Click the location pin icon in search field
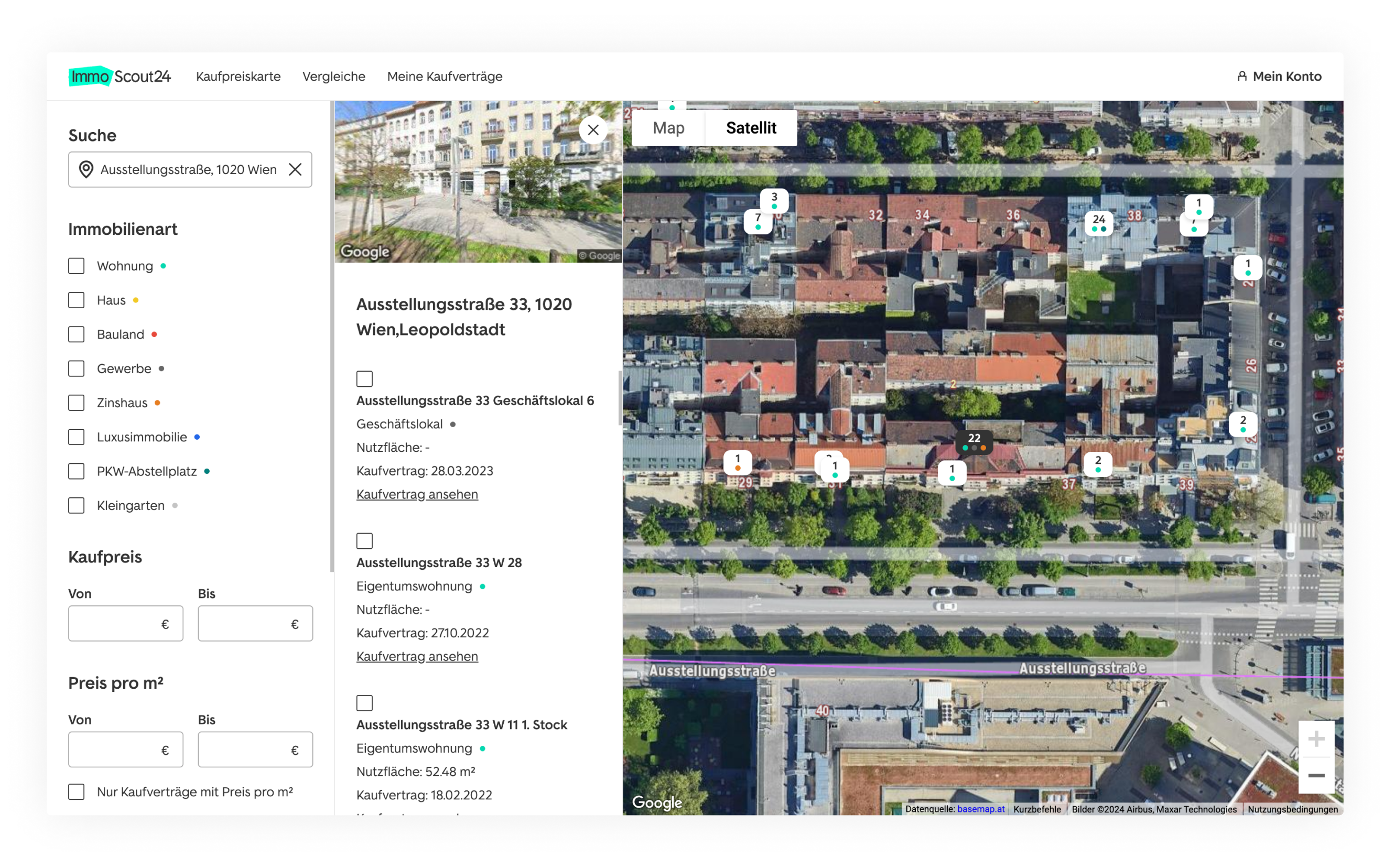This screenshot has height=868, width=1396. pos(86,169)
